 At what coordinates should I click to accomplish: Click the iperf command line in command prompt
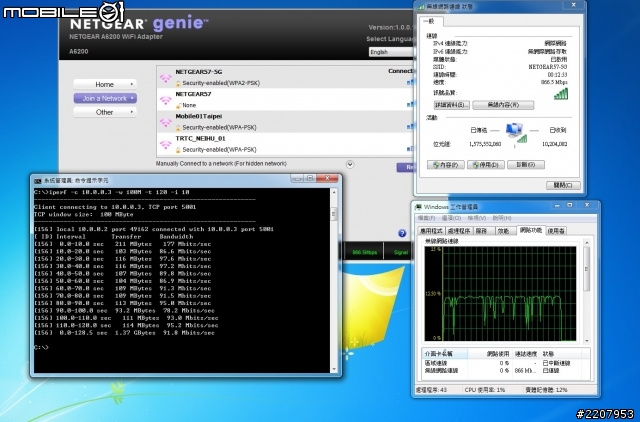111,192
